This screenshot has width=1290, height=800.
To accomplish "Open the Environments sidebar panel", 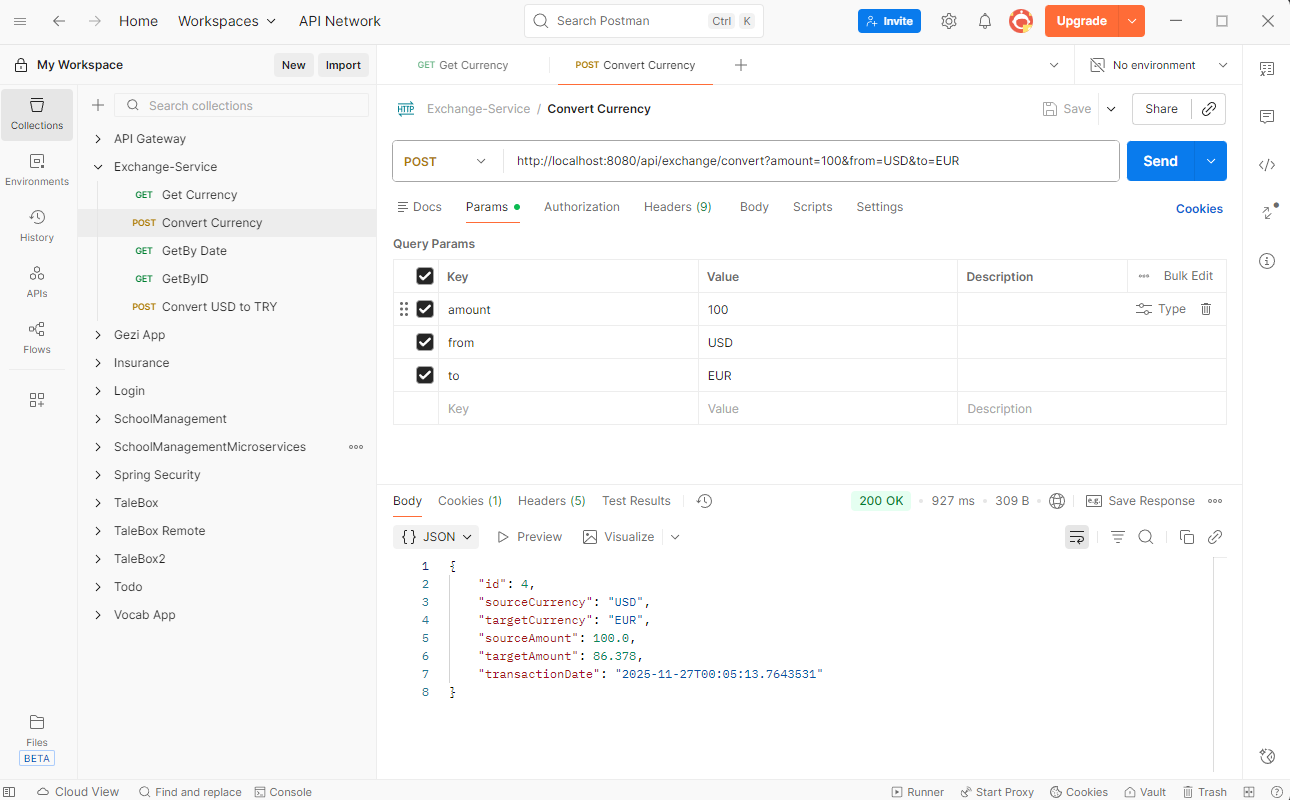I will [x=37, y=170].
